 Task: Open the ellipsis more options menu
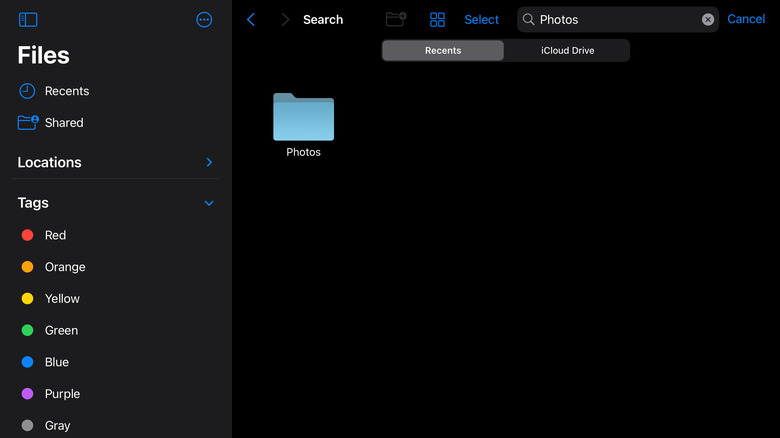204,19
